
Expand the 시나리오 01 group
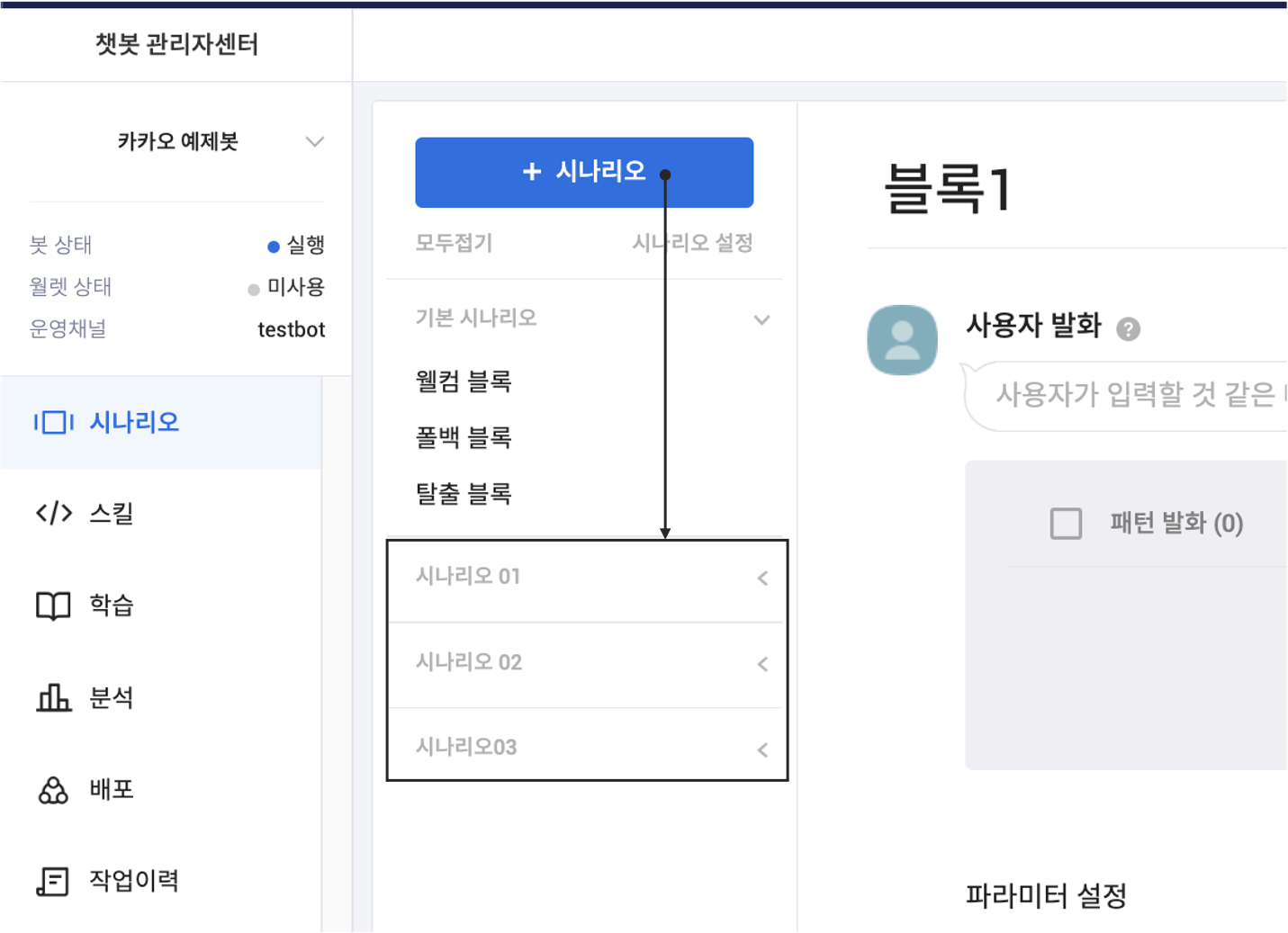pos(762,578)
